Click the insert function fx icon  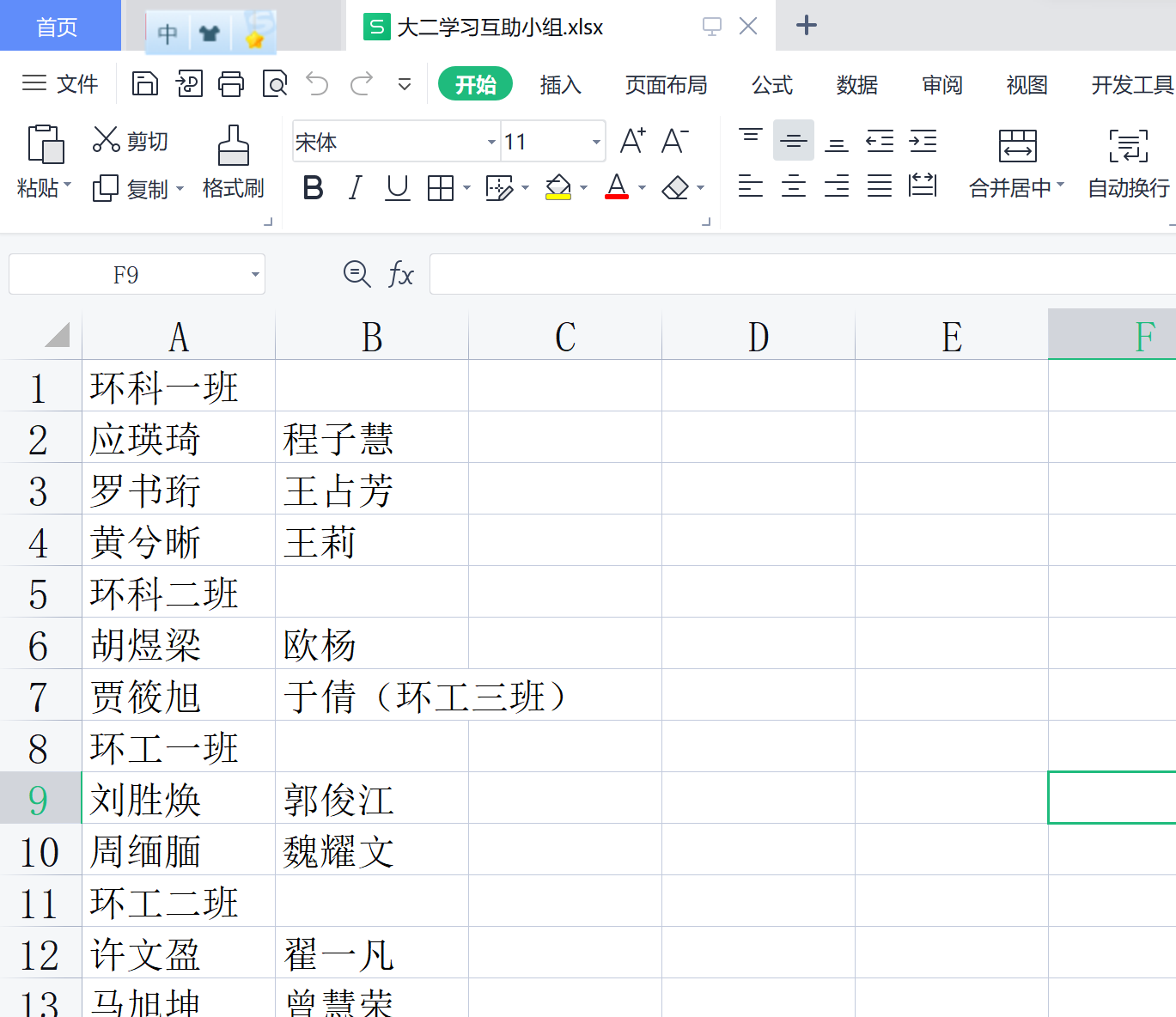pyautogui.click(x=400, y=275)
